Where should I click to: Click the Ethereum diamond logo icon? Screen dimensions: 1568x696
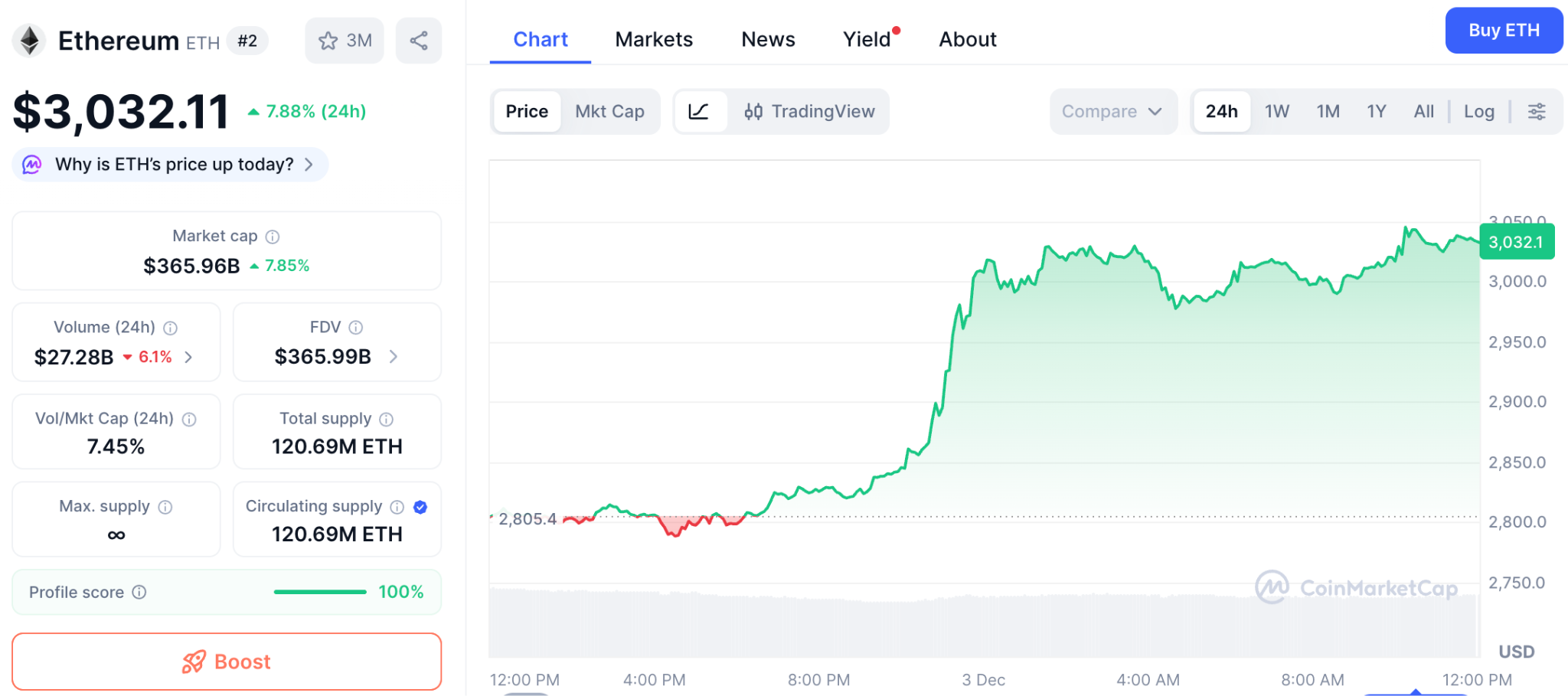(x=30, y=41)
